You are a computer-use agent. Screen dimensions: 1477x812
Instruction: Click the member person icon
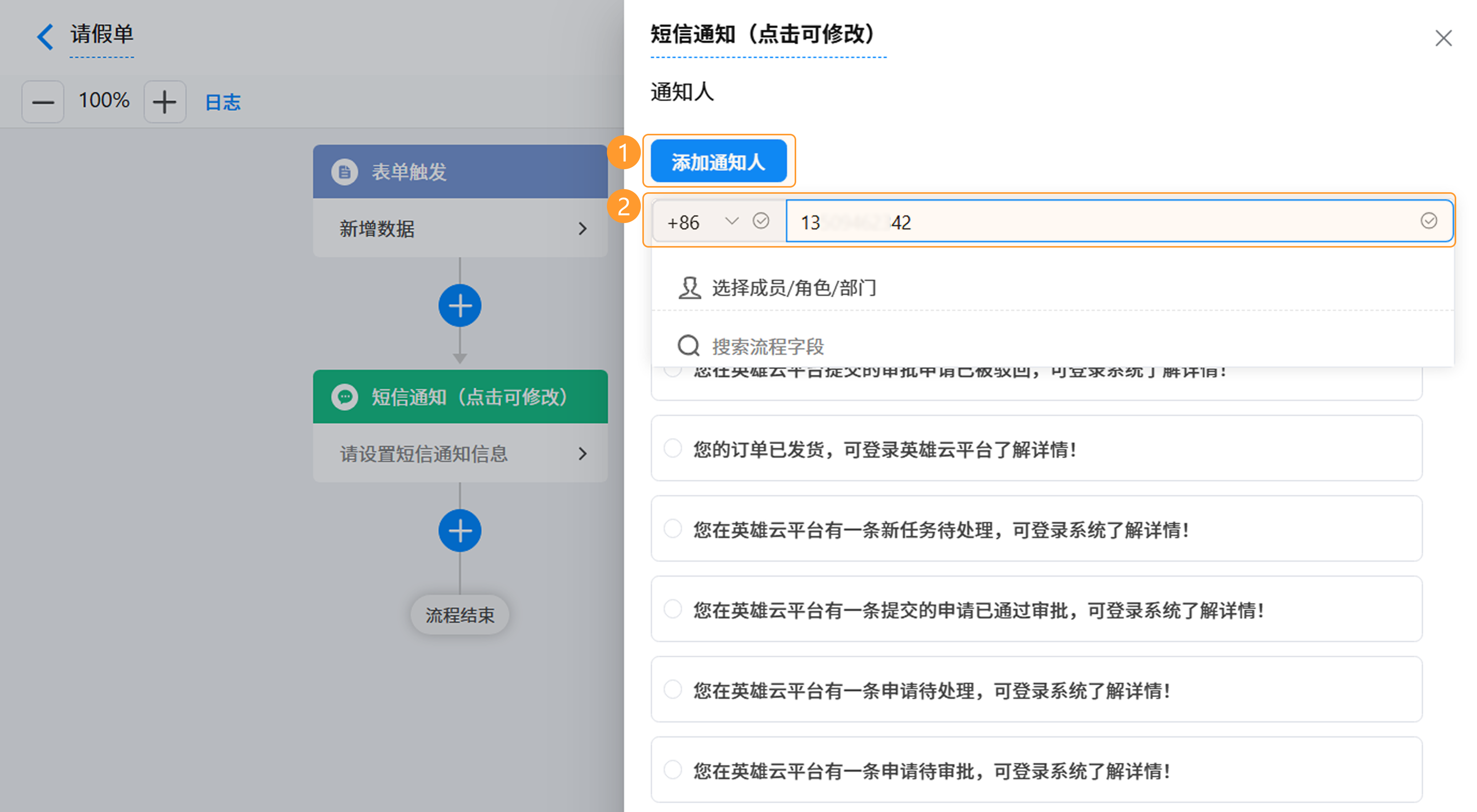tap(689, 288)
